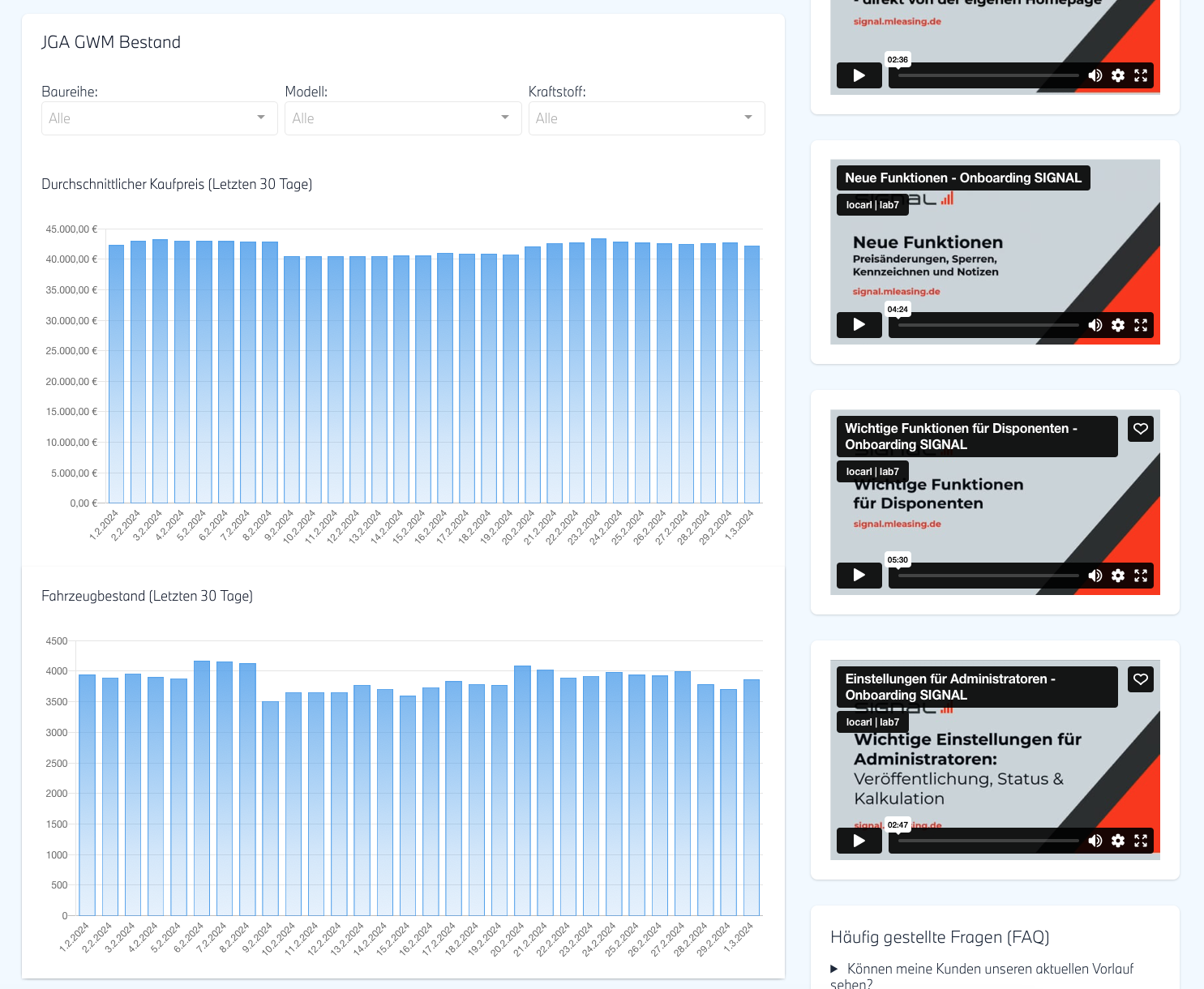
Task: Open the Baureihe dropdown
Action: (x=159, y=118)
